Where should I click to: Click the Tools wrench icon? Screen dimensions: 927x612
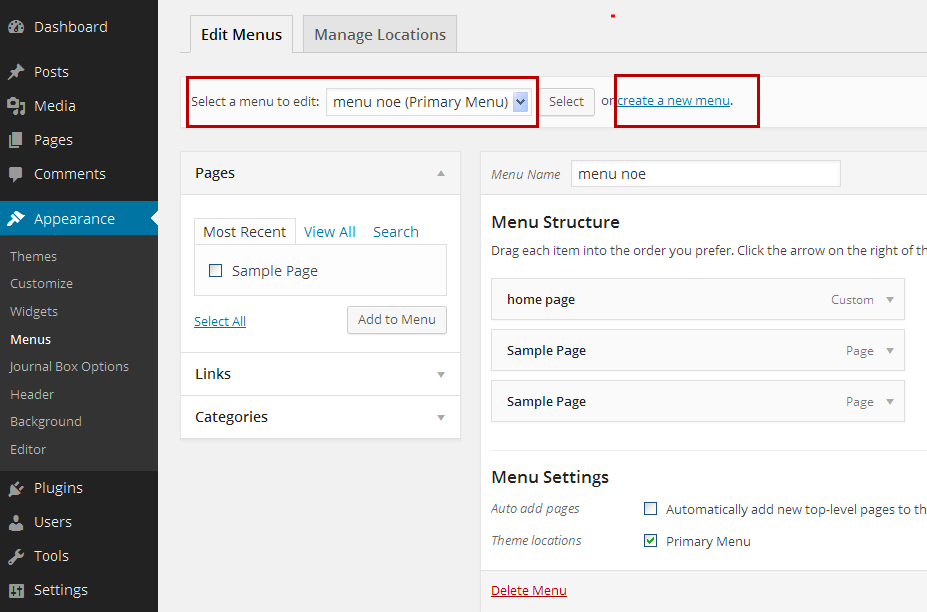pyautogui.click(x=16, y=556)
